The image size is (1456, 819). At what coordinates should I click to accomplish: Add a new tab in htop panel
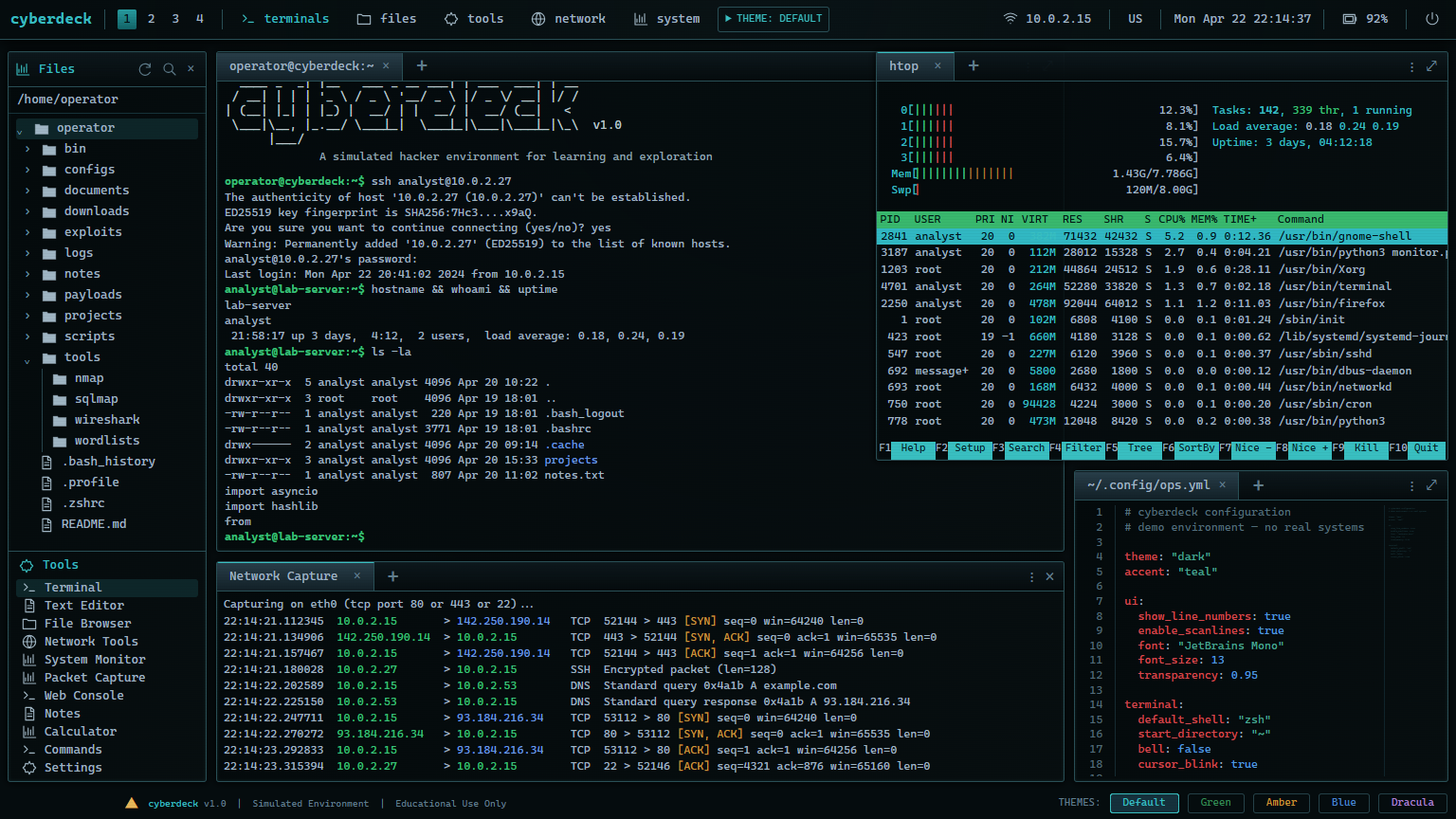point(974,66)
